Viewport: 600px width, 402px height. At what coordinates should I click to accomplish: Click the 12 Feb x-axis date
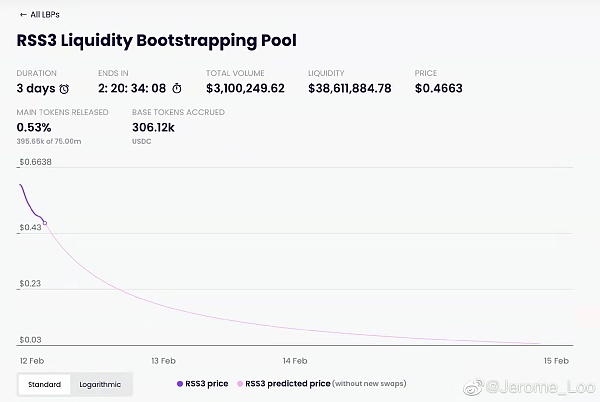click(32, 361)
